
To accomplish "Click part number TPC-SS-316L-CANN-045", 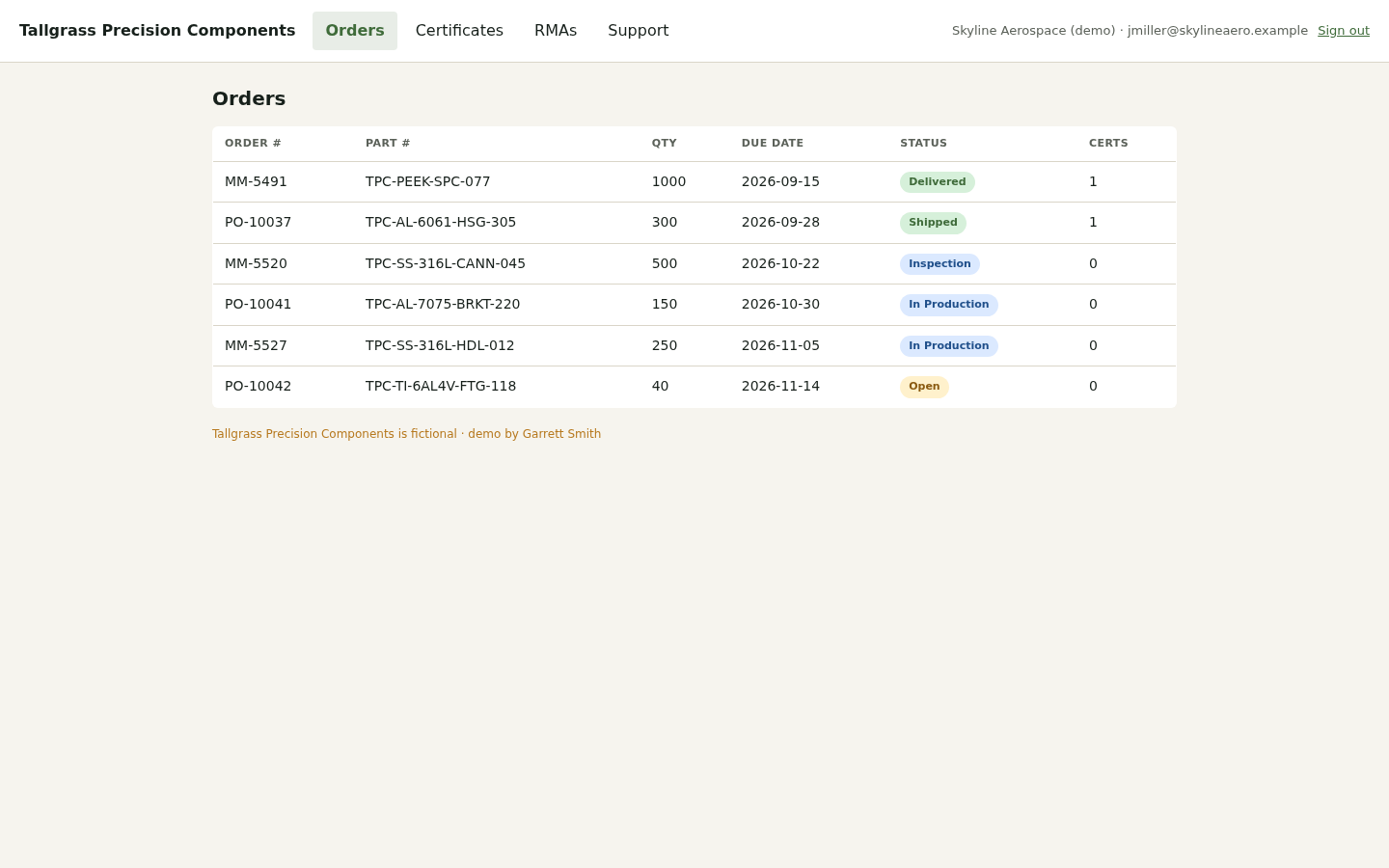I will [x=446, y=263].
